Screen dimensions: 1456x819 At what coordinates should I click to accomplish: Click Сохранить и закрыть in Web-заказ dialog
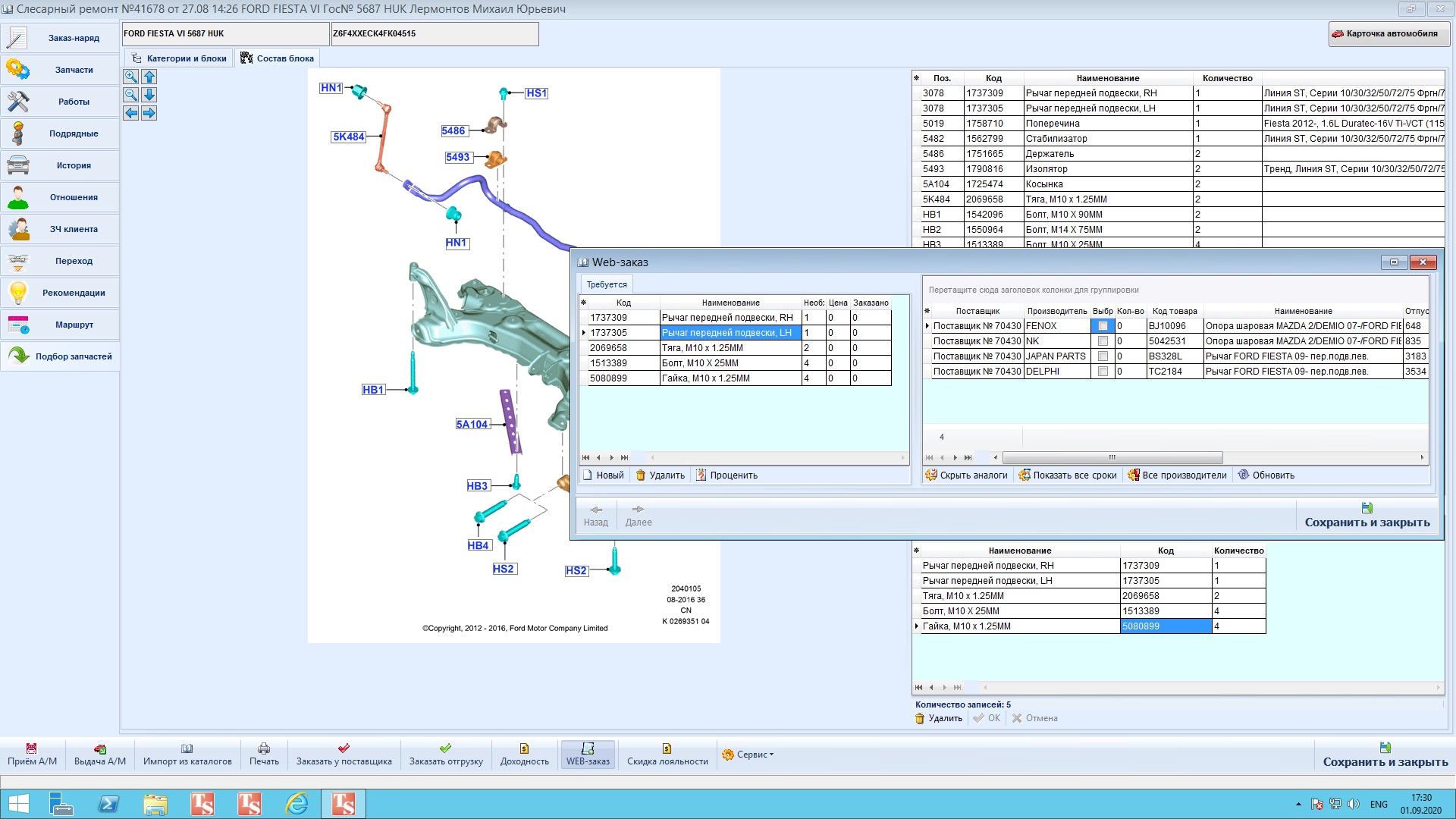coord(1367,516)
